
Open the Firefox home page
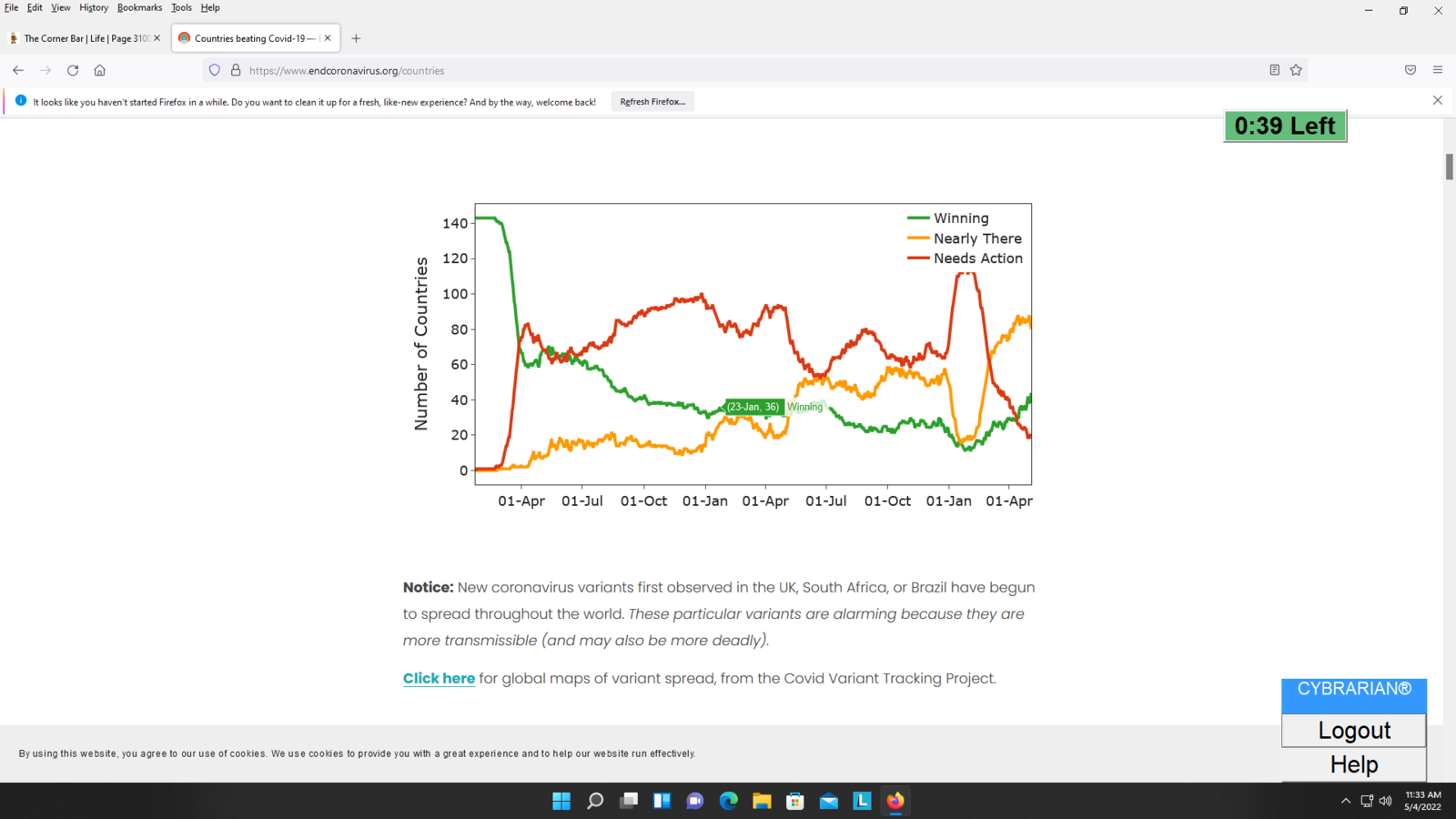tap(100, 70)
